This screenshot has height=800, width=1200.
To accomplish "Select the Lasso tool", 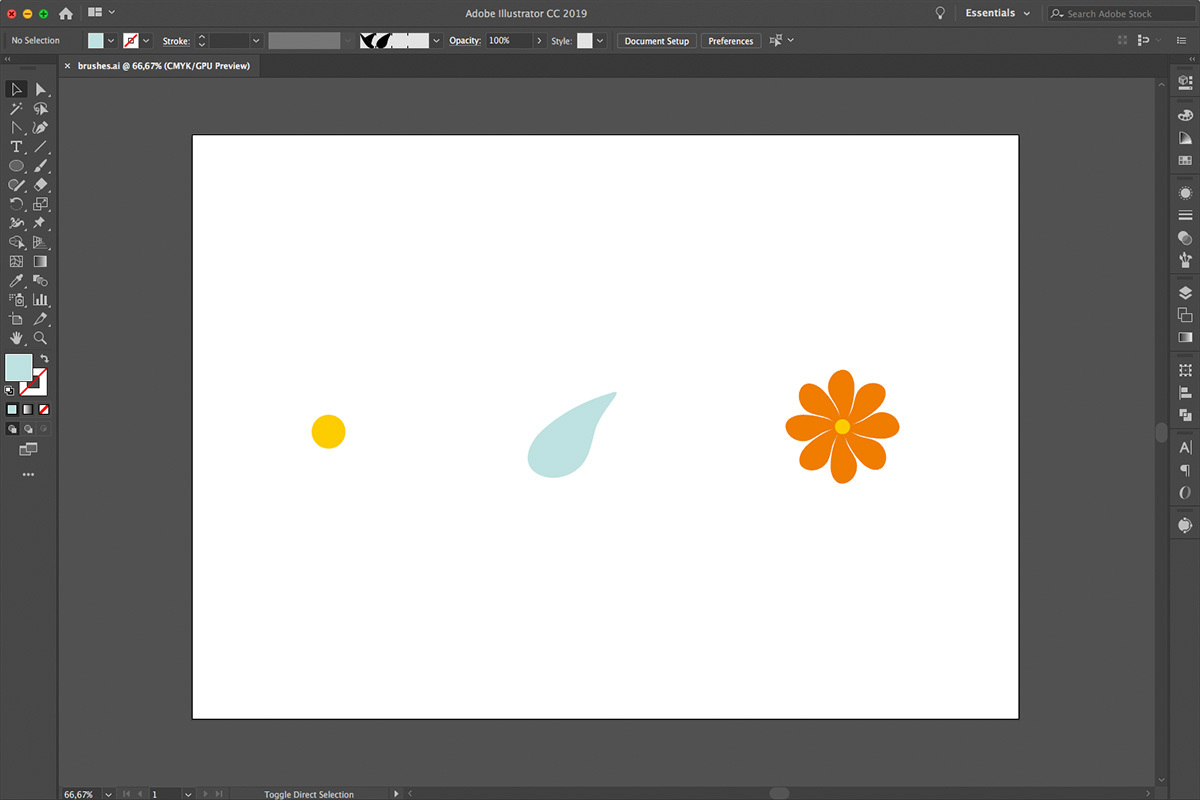I will (x=41, y=109).
